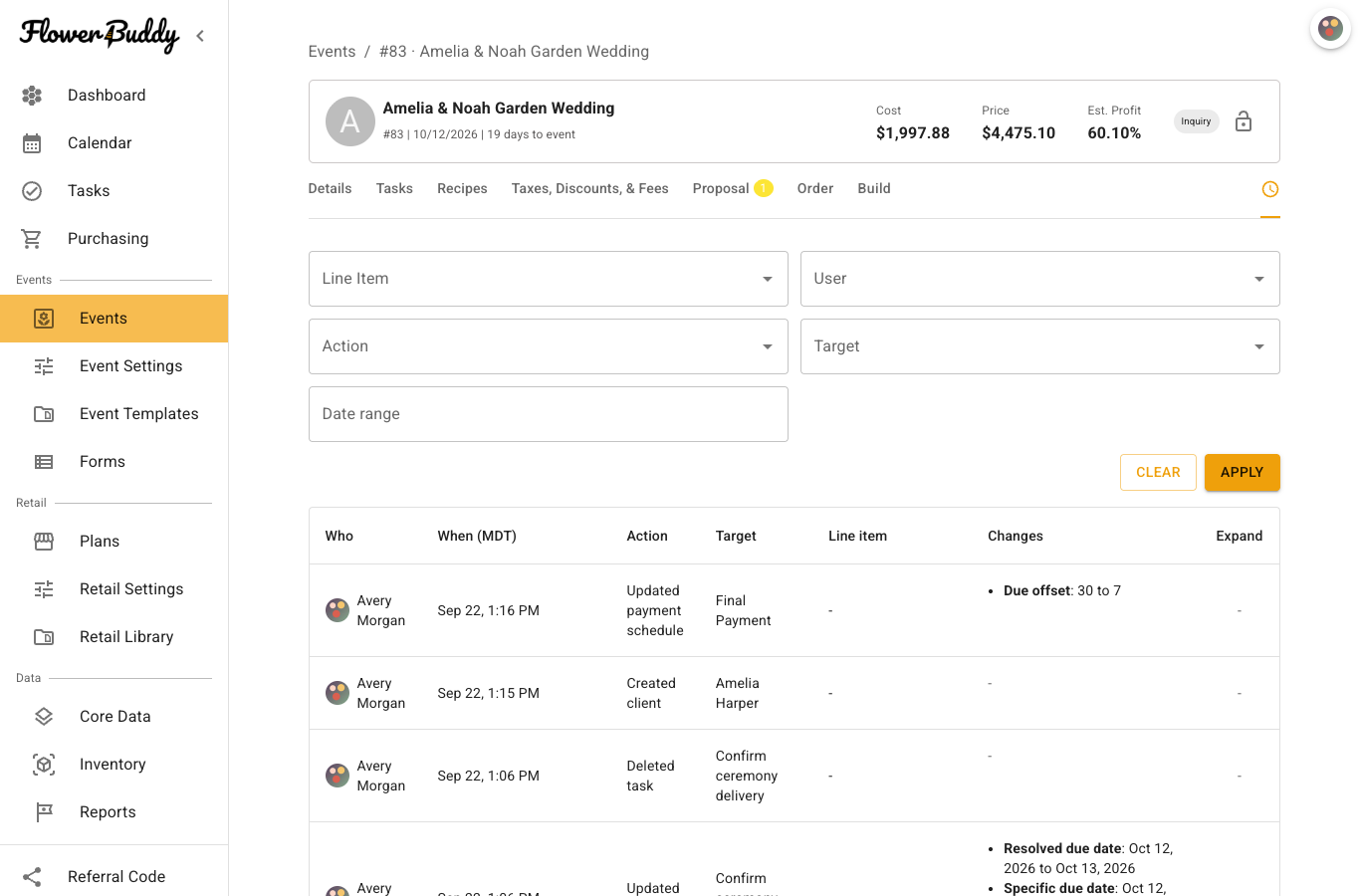The width and height of the screenshot is (1359, 896).
Task: Click the event avatar letter A
Action: [x=350, y=121]
